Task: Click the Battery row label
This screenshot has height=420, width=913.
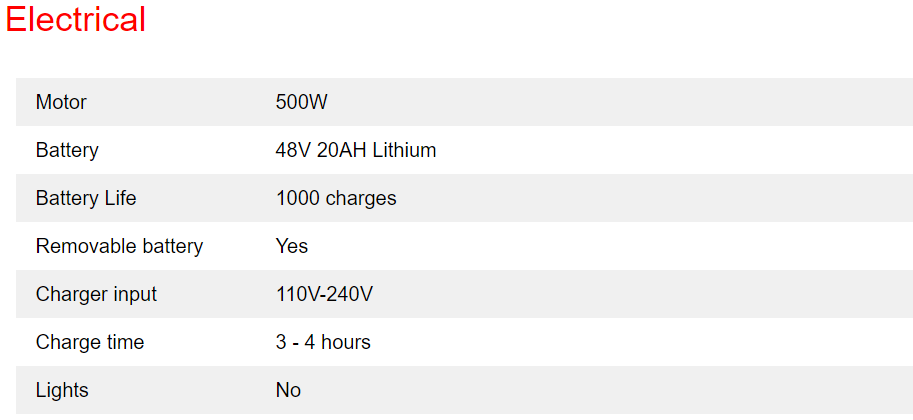Action: [x=67, y=150]
